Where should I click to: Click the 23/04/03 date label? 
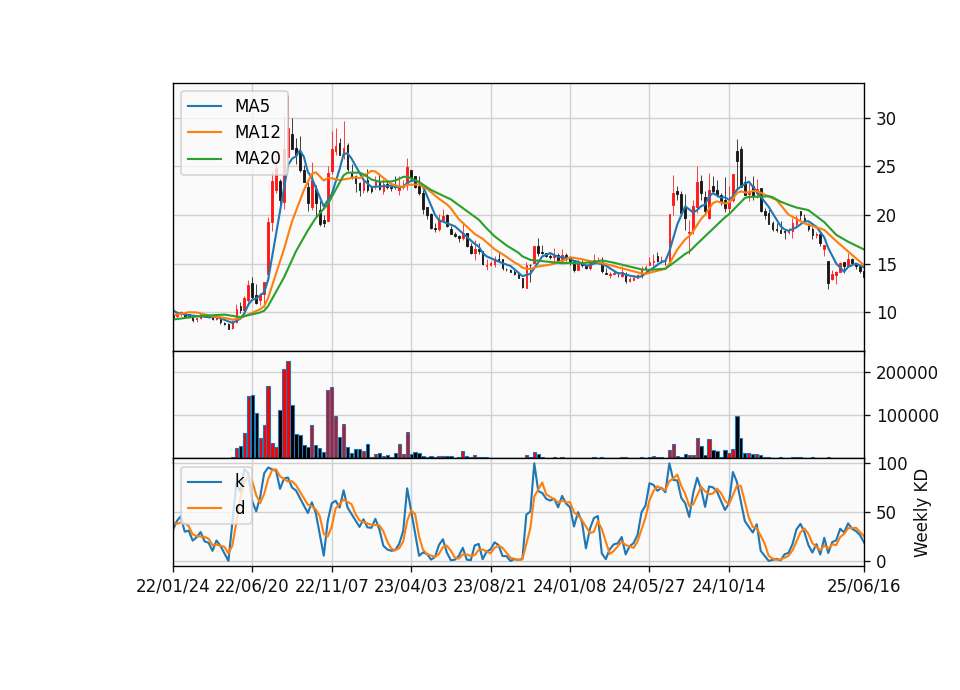(x=411, y=586)
